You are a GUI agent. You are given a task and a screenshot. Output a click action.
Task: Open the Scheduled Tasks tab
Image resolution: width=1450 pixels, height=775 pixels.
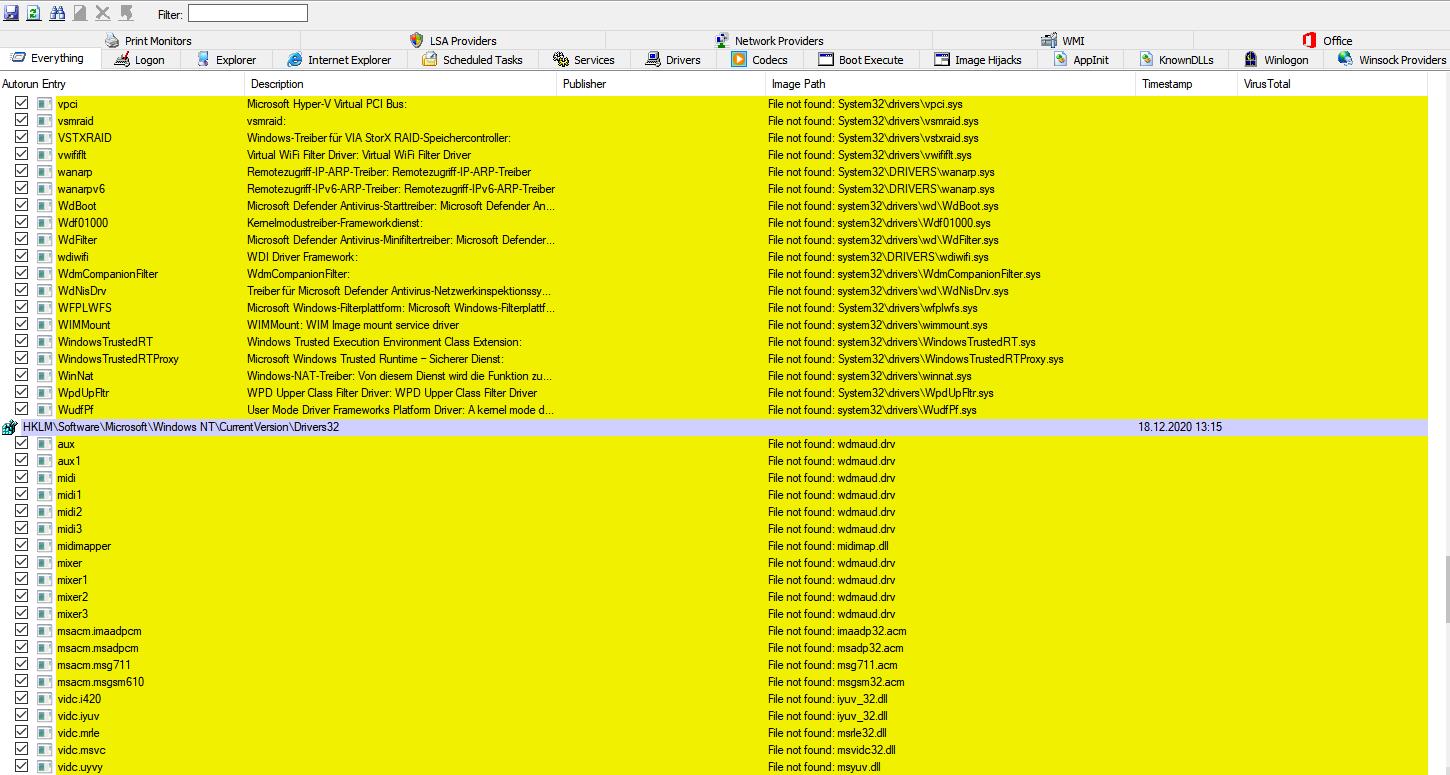(x=473, y=60)
